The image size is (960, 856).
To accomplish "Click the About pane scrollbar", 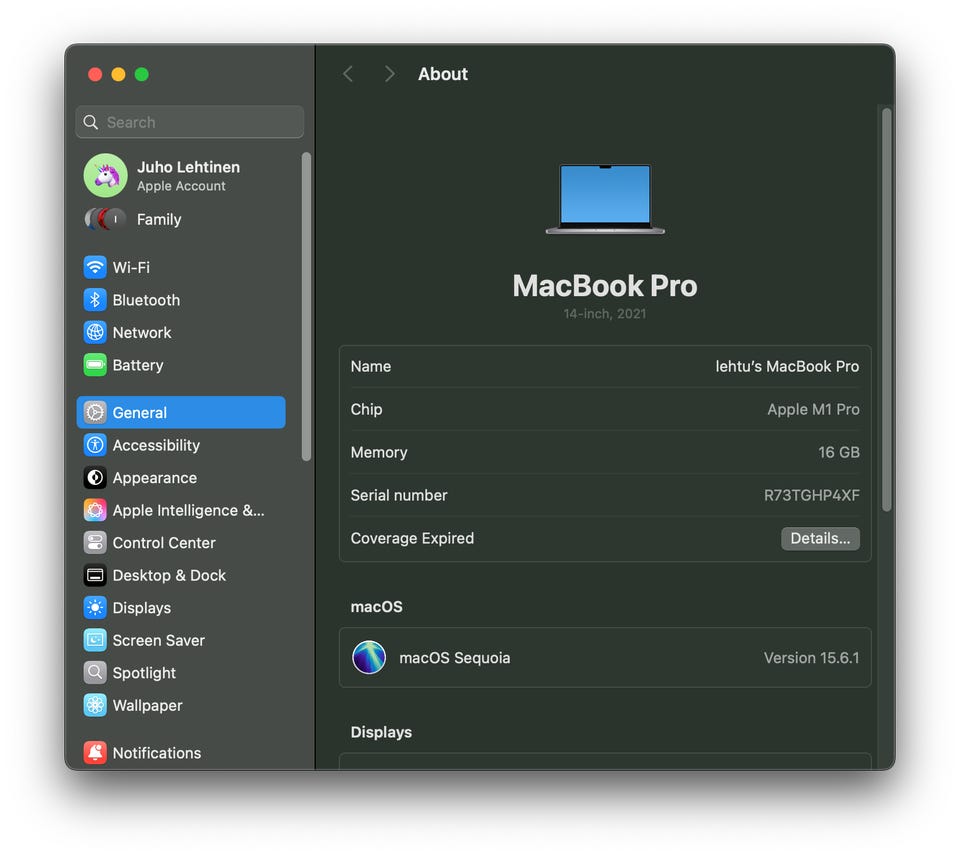I will tap(886, 310).
